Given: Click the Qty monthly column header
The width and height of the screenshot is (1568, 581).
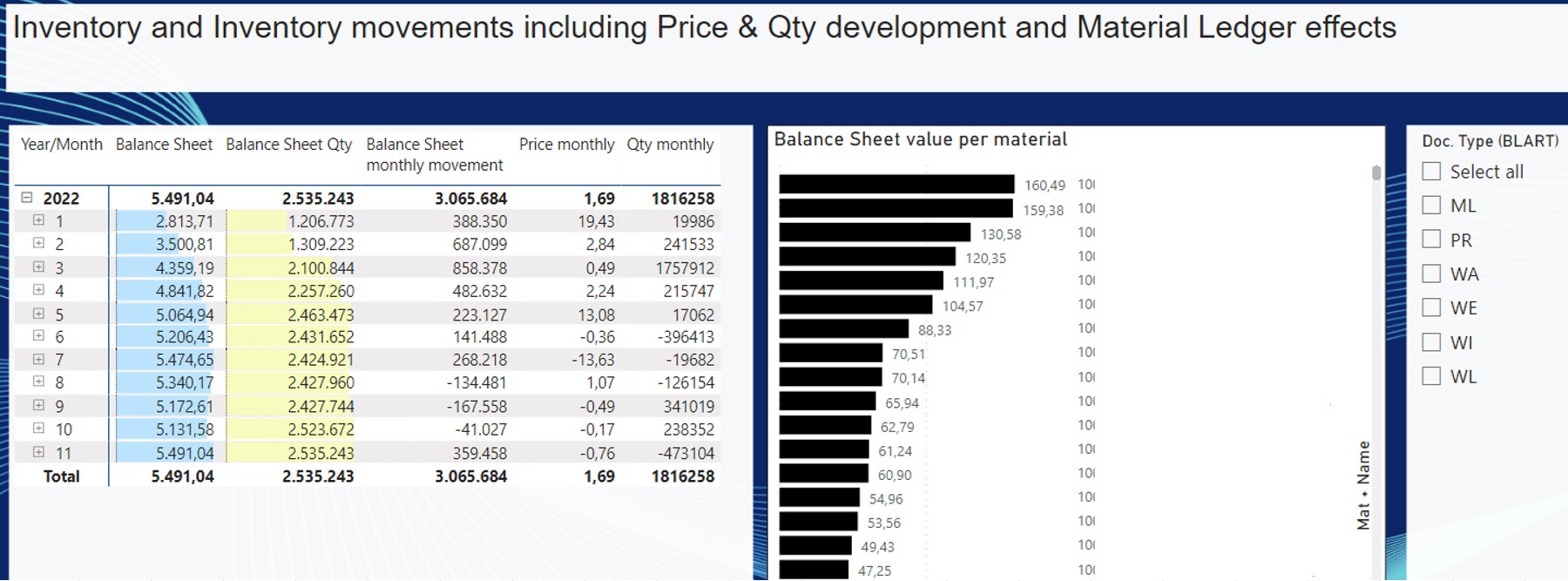Looking at the screenshot, I should point(670,145).
